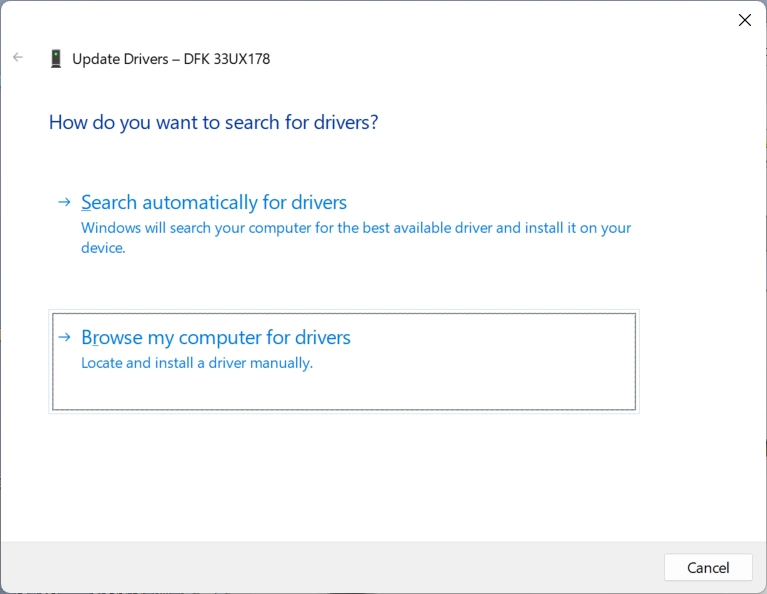Choose Search automatically for drivers

pos(214,202)
